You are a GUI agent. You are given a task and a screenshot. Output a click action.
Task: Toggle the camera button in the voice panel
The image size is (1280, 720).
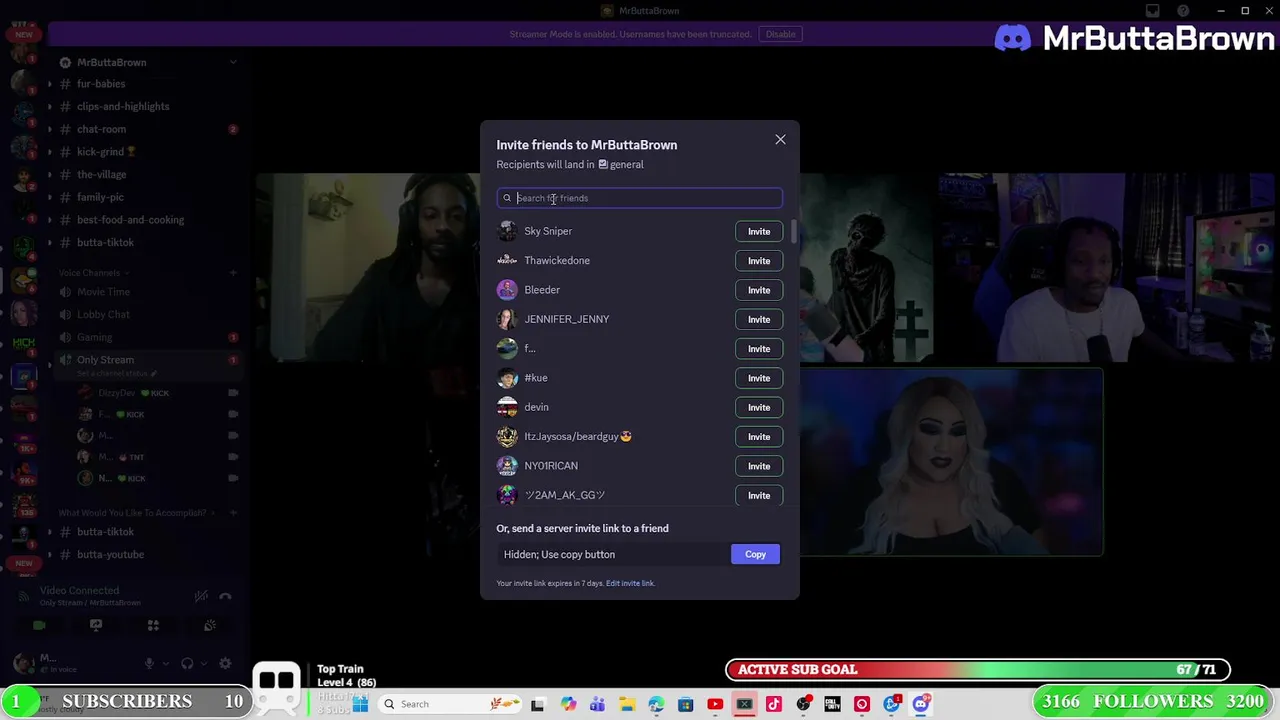39,626
